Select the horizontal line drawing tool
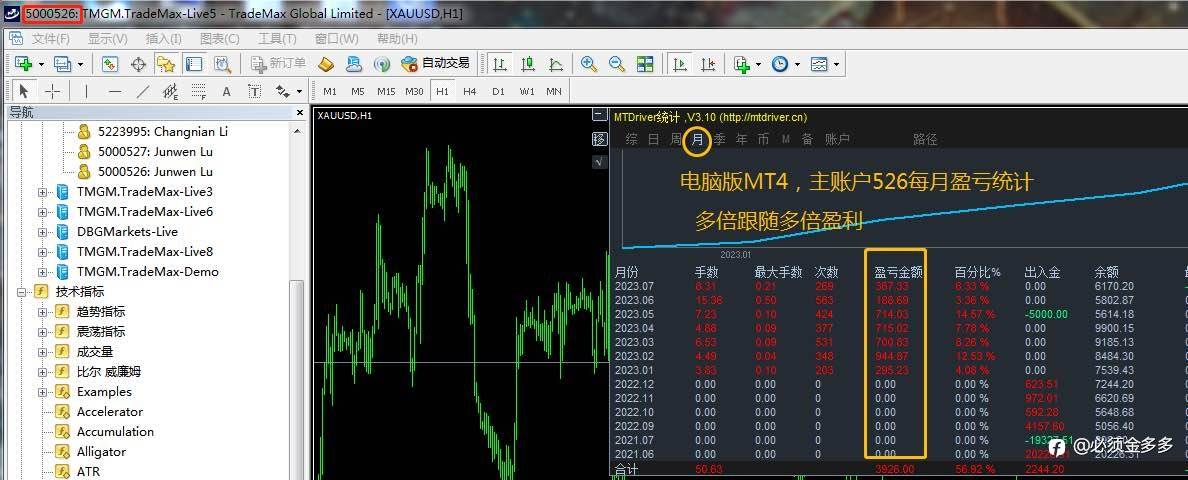The width and height of the screenshot is (1188, 480). (114, 92)
